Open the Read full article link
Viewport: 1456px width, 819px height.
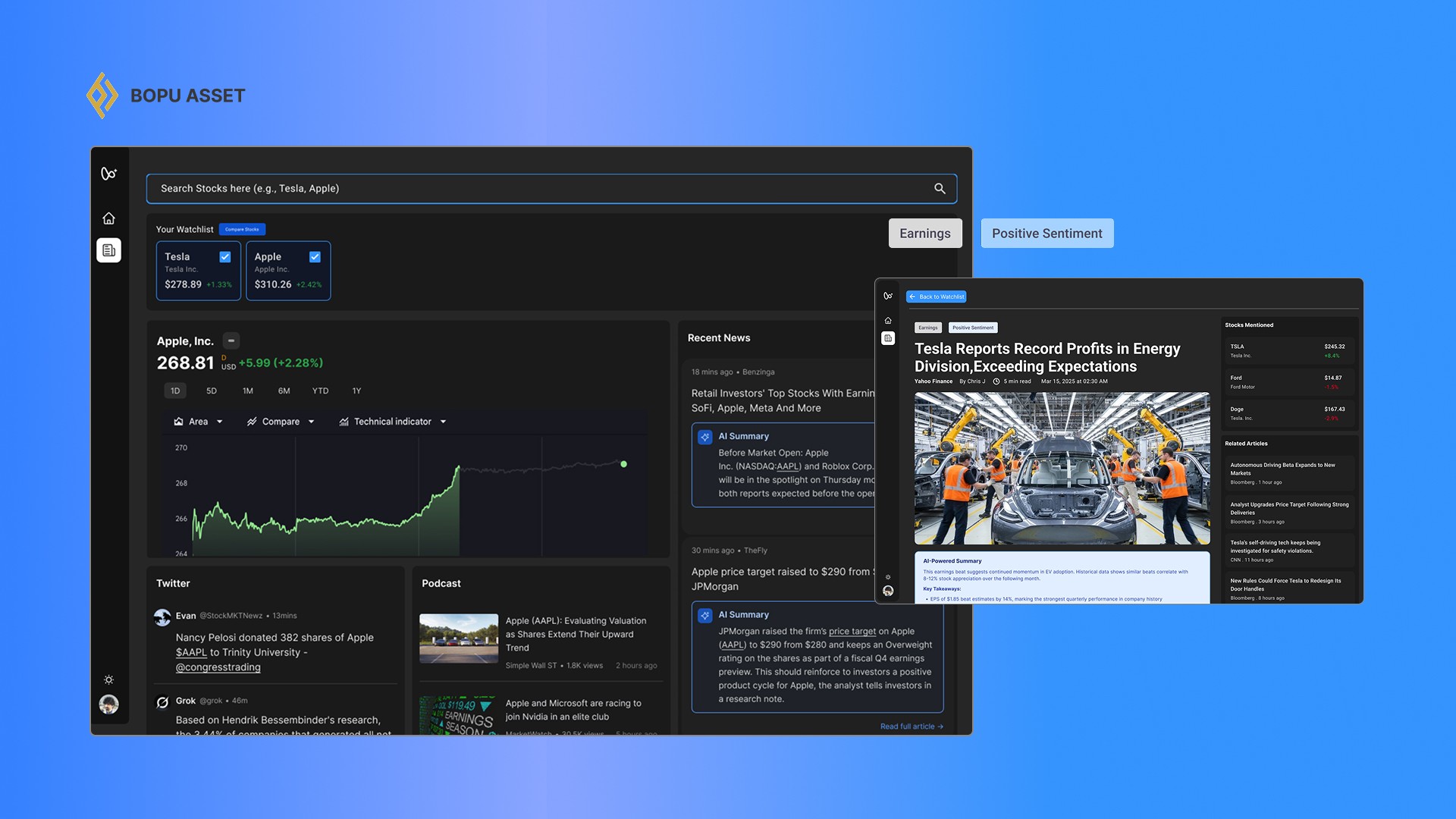(912, 726)
